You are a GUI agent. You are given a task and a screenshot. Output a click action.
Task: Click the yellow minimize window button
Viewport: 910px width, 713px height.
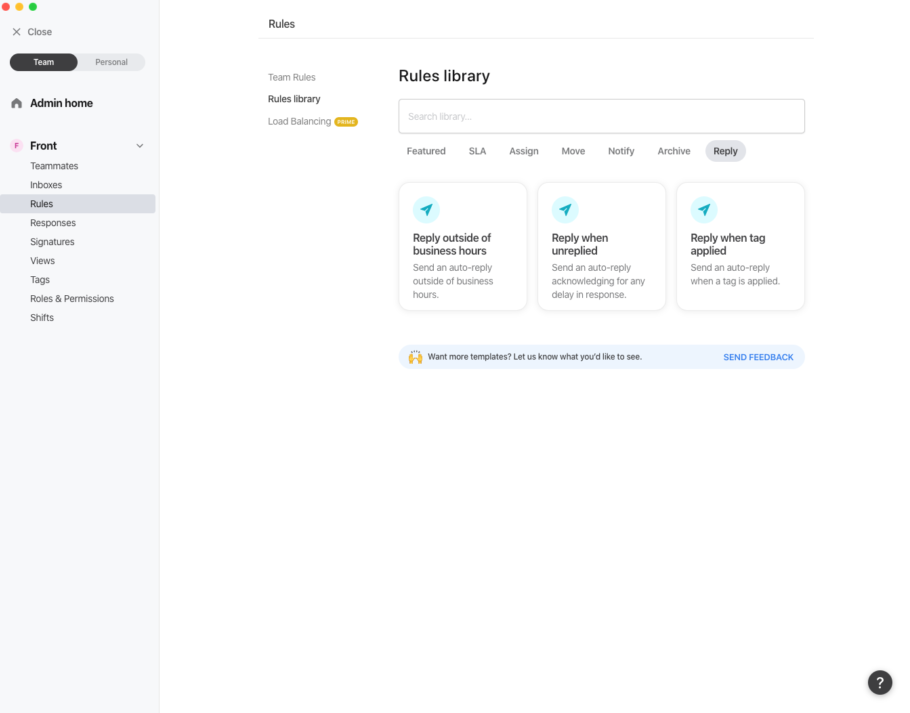[19, 6]
